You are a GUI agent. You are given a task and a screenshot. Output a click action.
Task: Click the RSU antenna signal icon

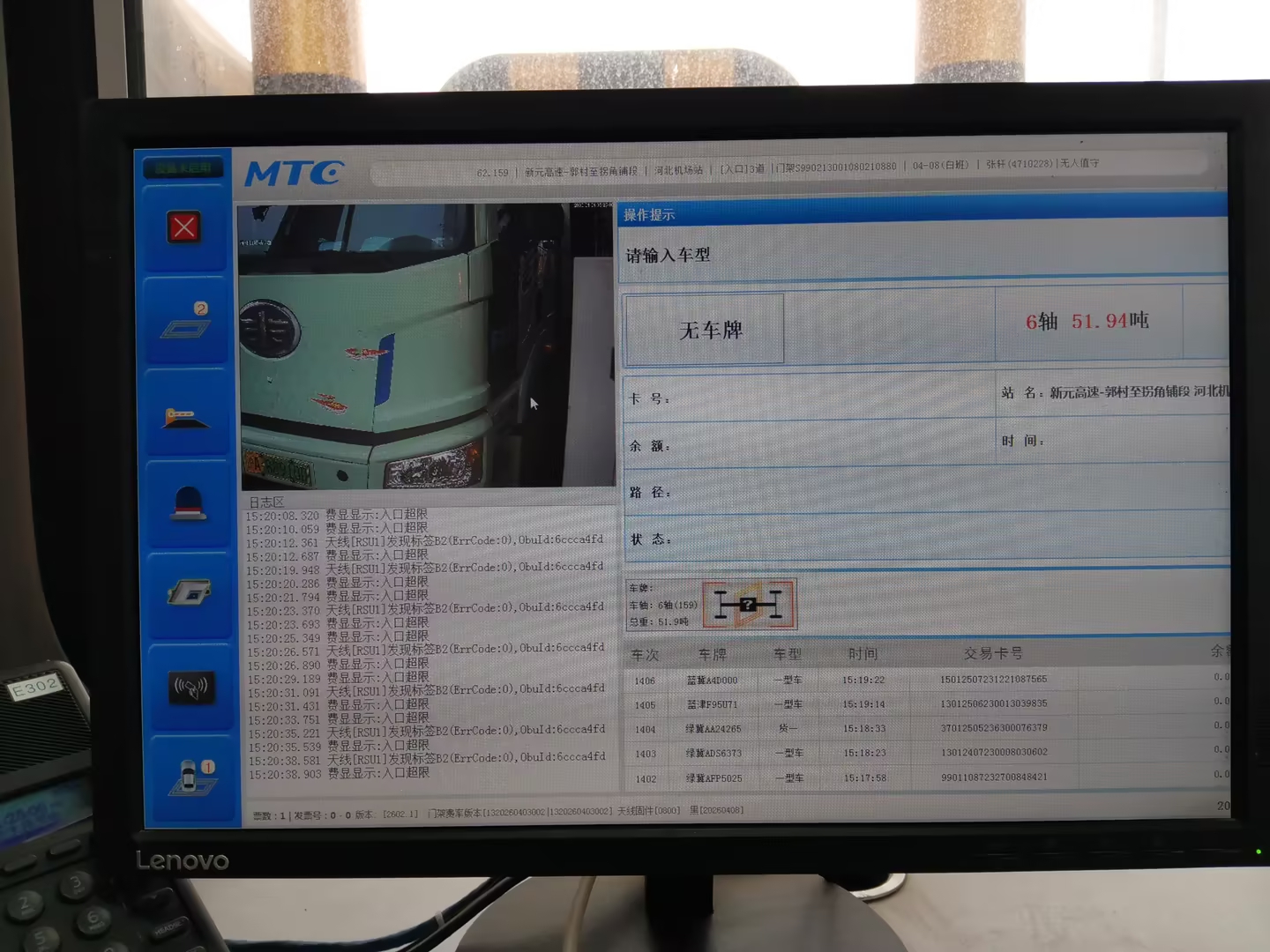pos(190,688)
